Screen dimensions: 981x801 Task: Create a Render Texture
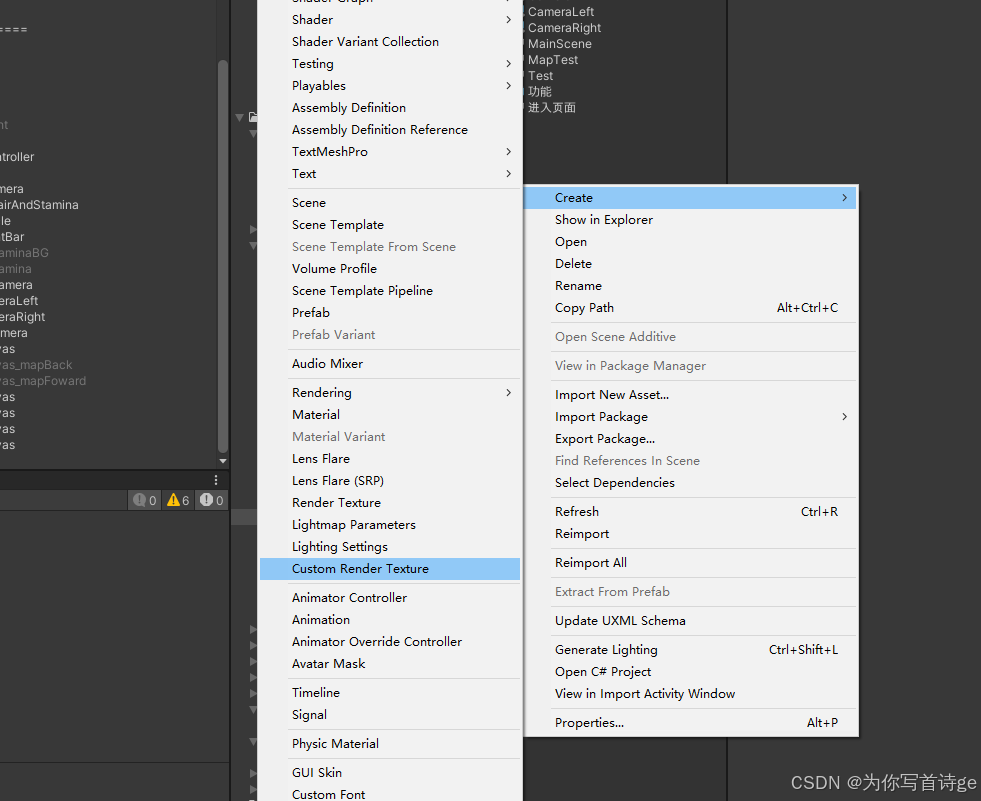click(390, 503)
